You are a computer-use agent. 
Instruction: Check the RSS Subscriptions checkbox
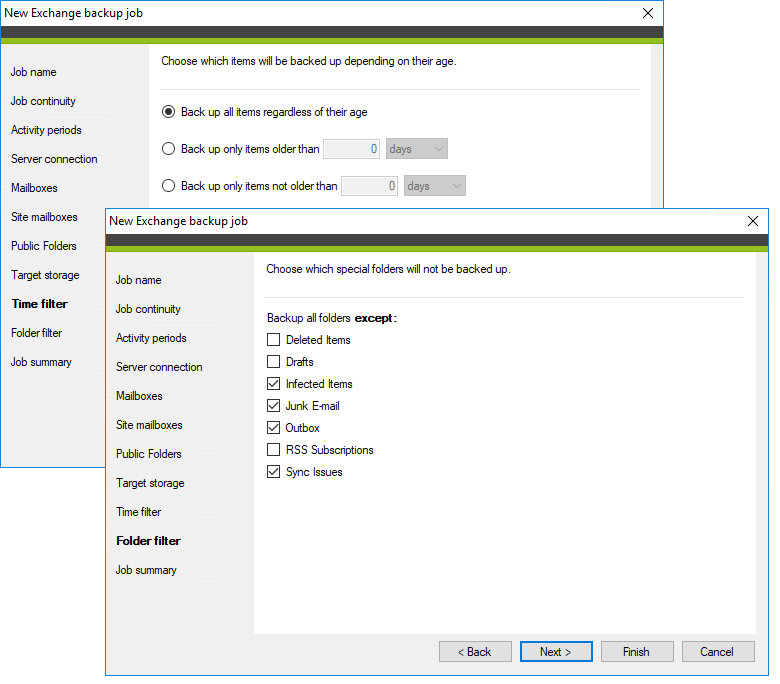pos(274,450)
